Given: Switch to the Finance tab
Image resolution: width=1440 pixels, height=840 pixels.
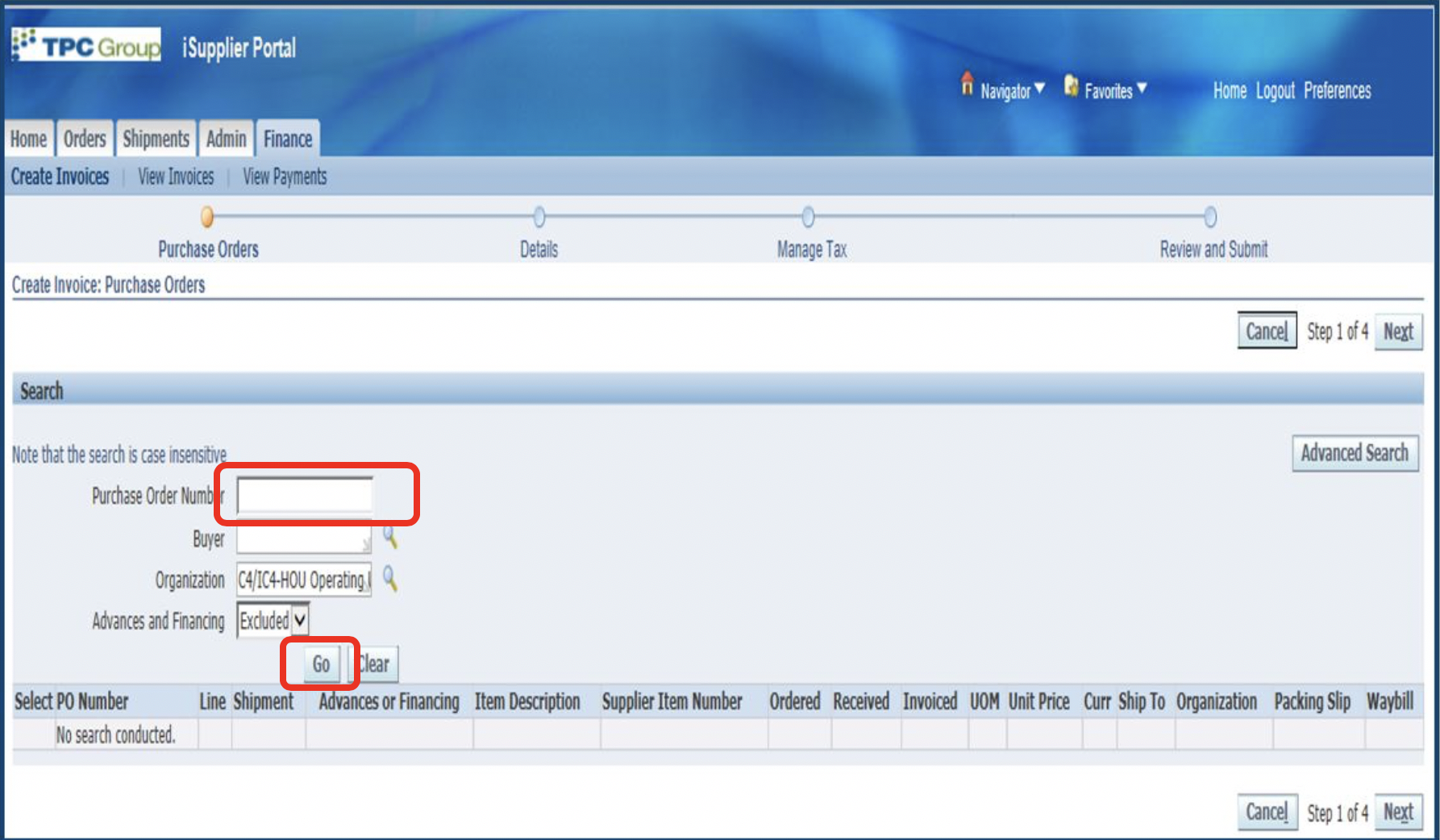Looking at the screenshot, I should tap(288, 139).
